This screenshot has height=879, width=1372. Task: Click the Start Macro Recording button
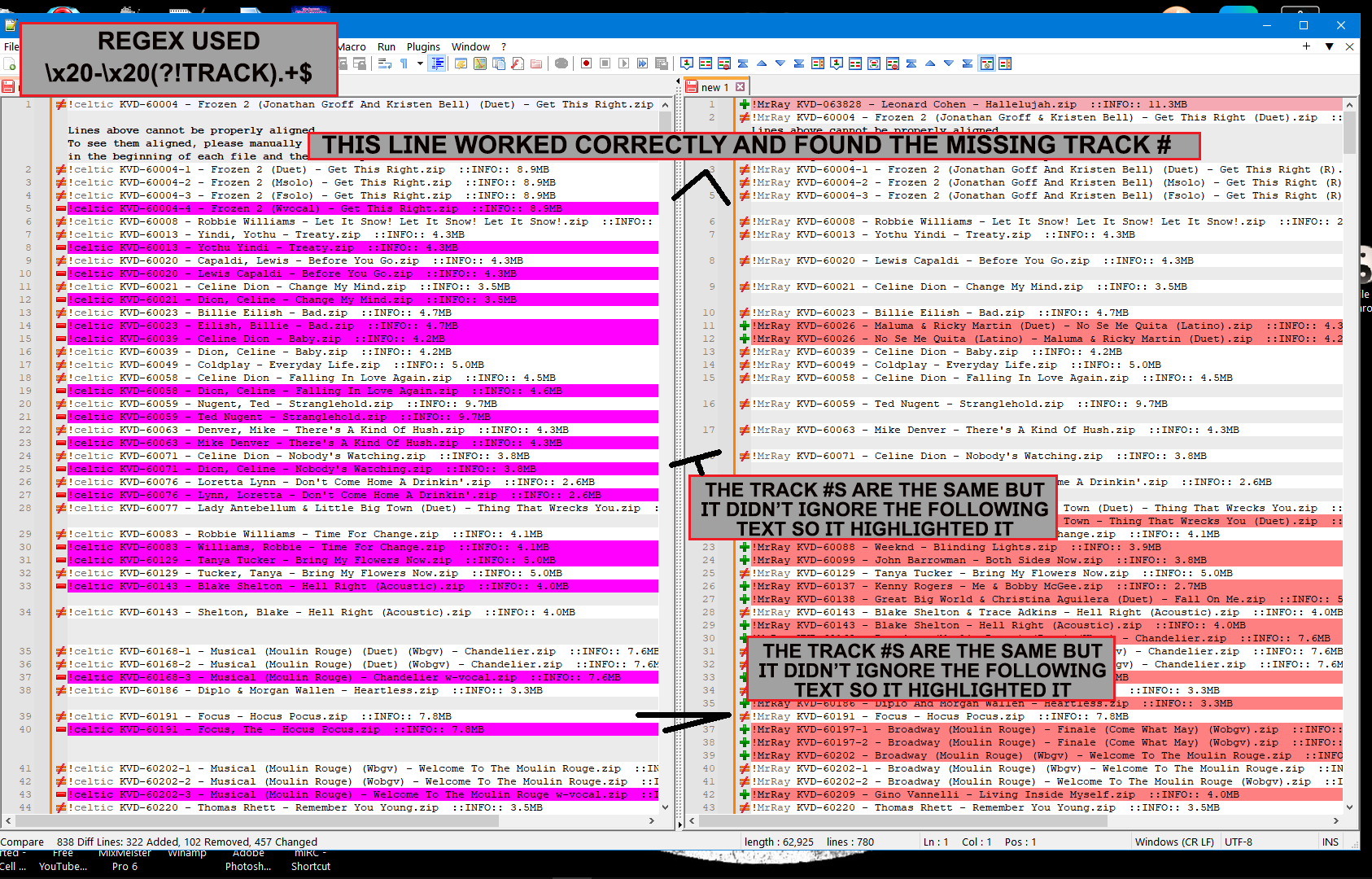[x=586, y=63]
